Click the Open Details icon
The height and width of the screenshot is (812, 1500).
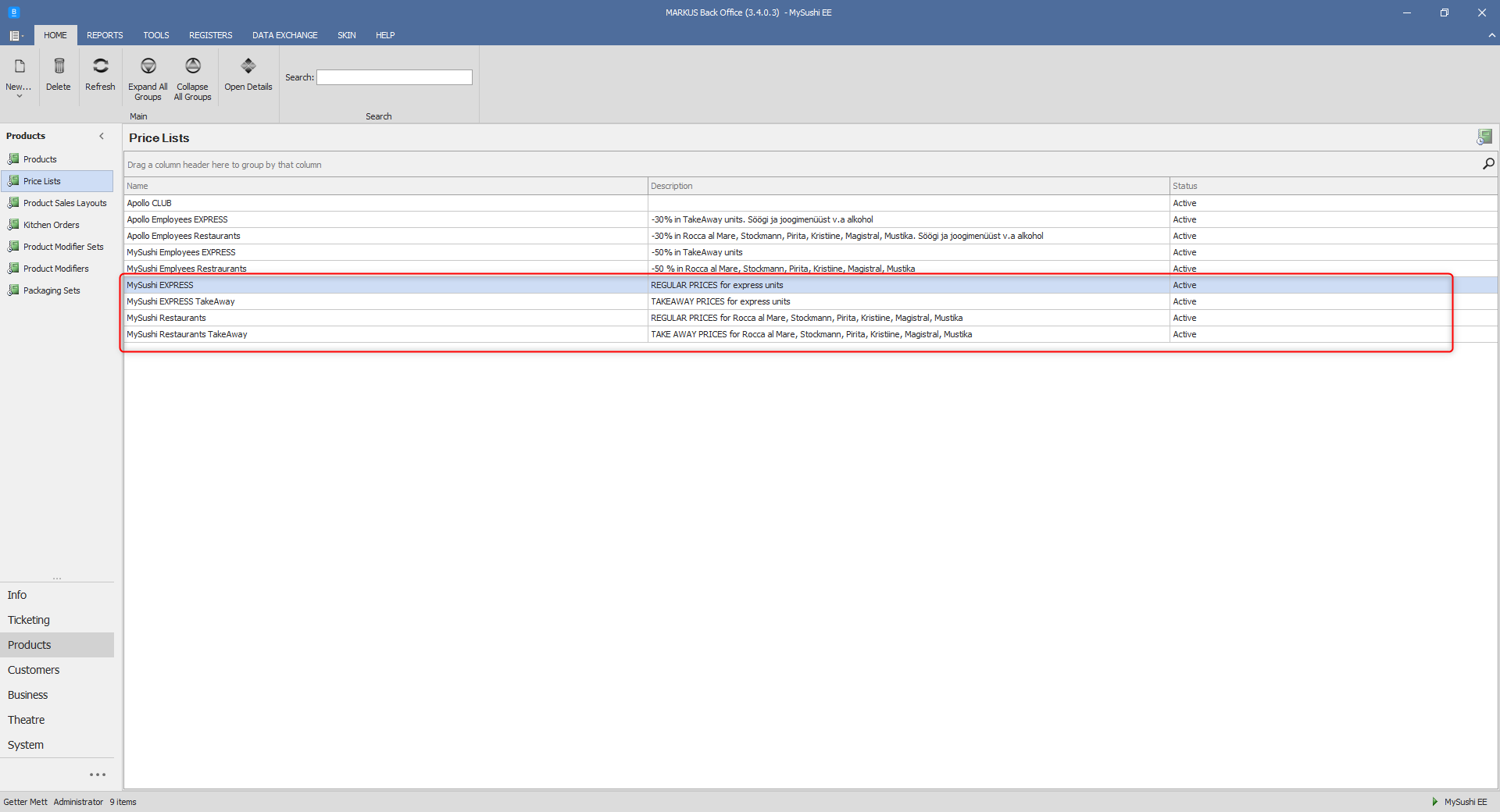(248, 66)
